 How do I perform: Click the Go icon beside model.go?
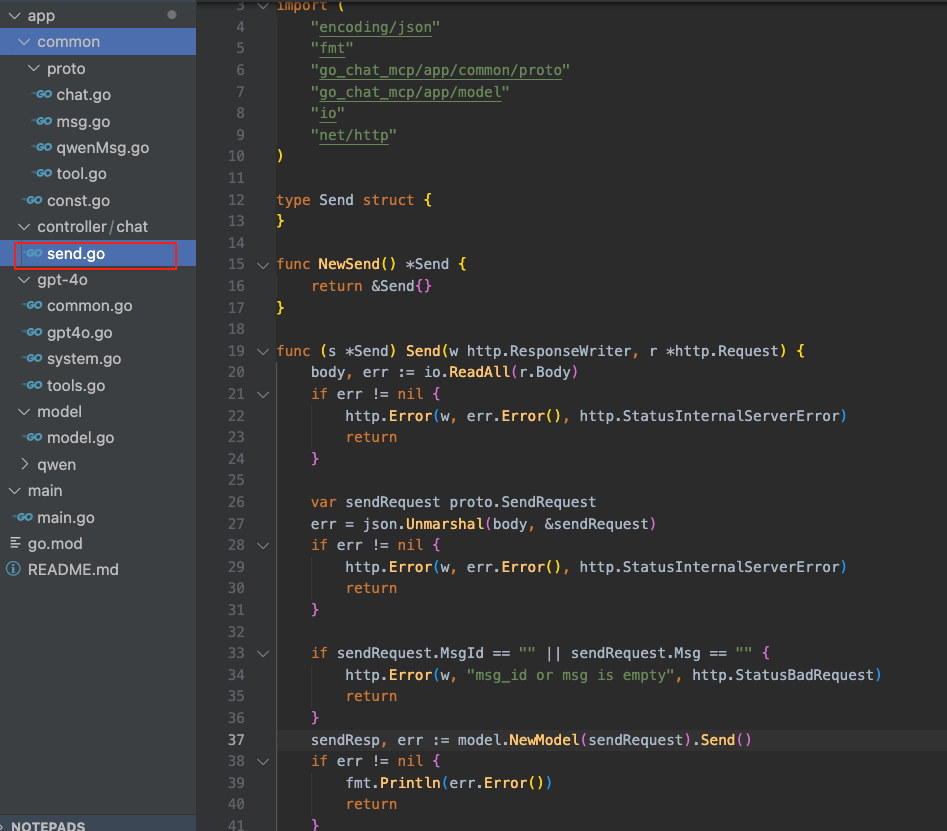33,438
